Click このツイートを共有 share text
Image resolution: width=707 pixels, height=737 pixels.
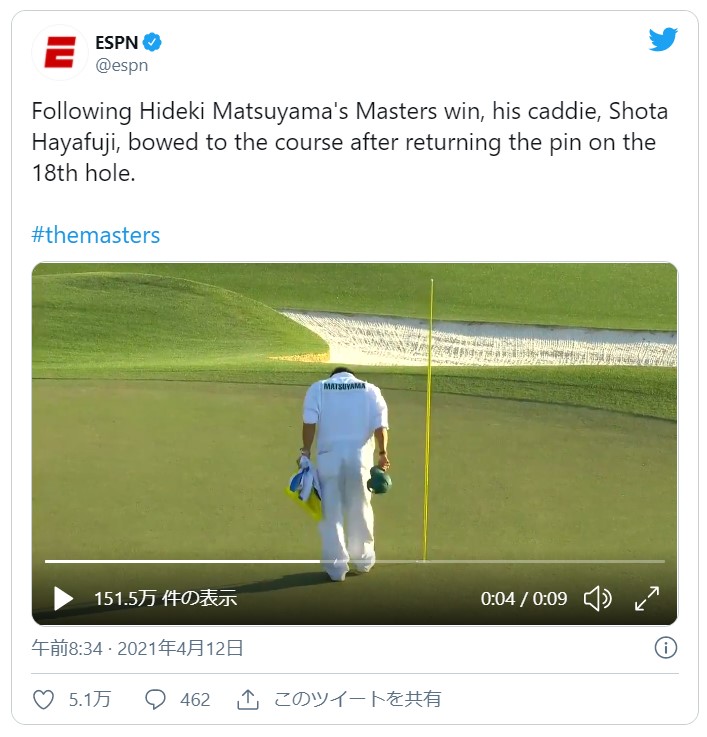coord(357,699)
